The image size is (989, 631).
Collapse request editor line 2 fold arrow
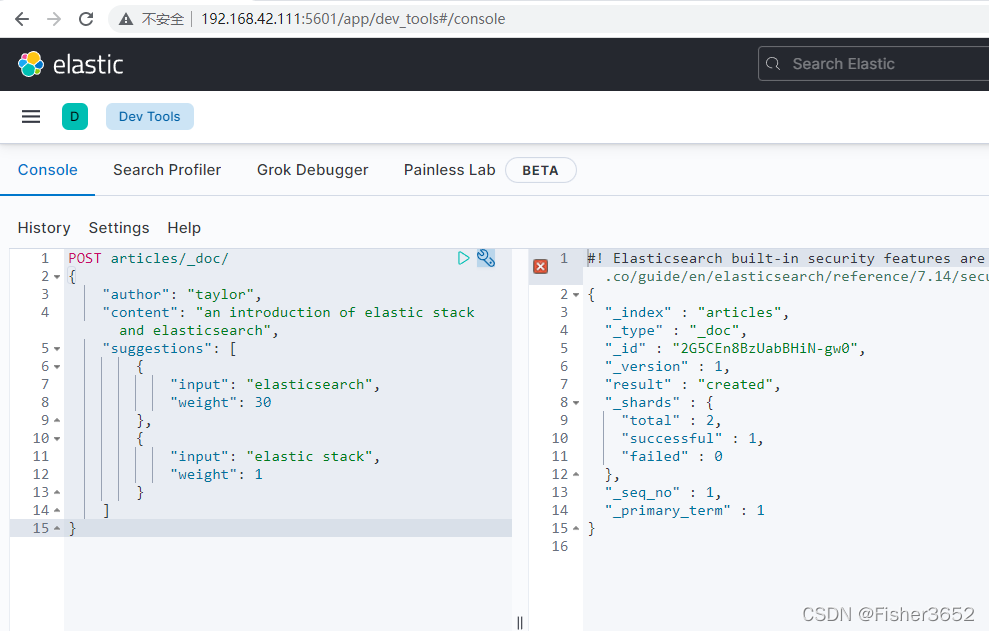coord(57,277)
